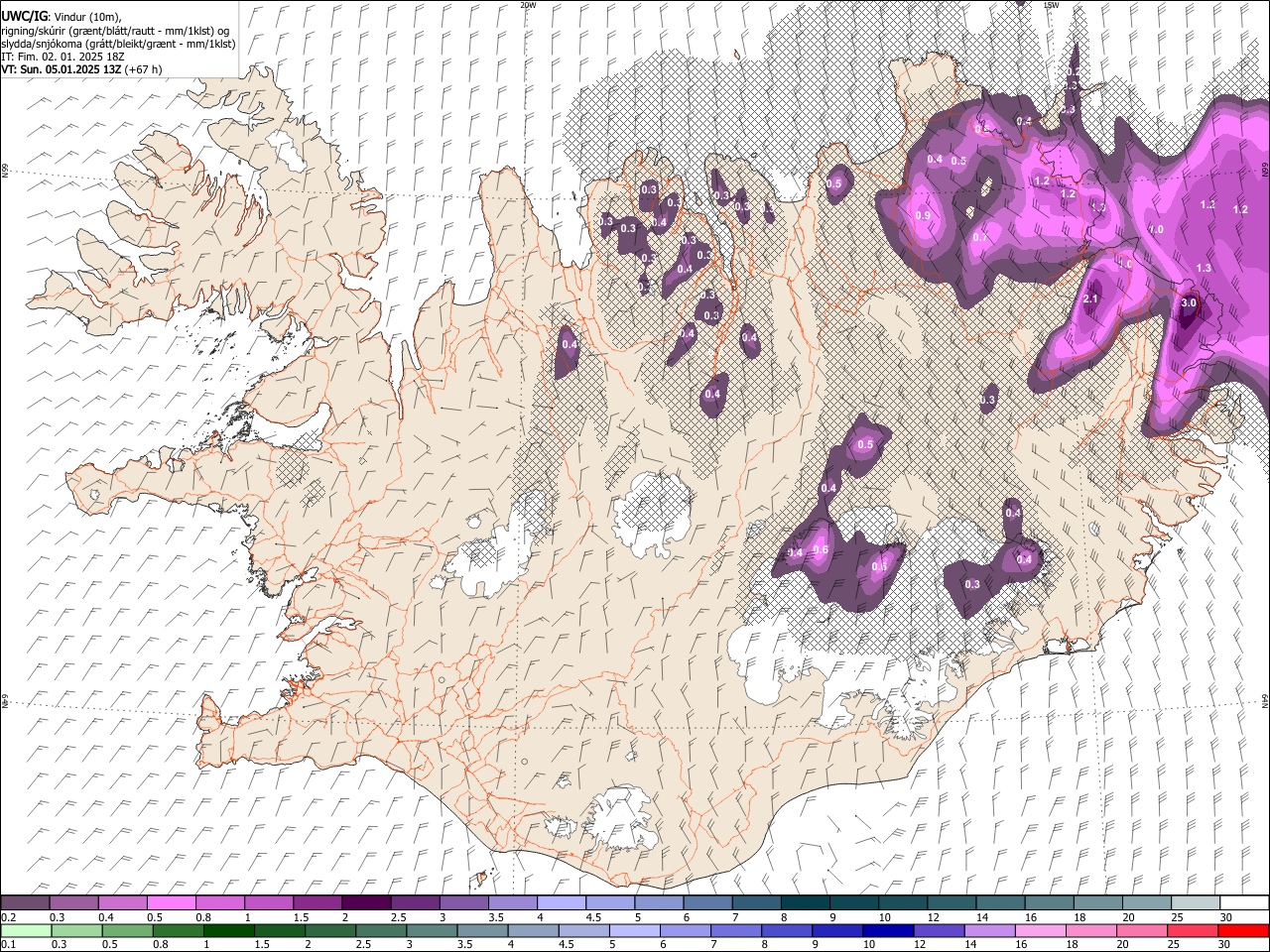Viewport: 1270px width, 952px height.
Task: Click the top legend swatch between 12 and 14
Action: tap(952, 903)
